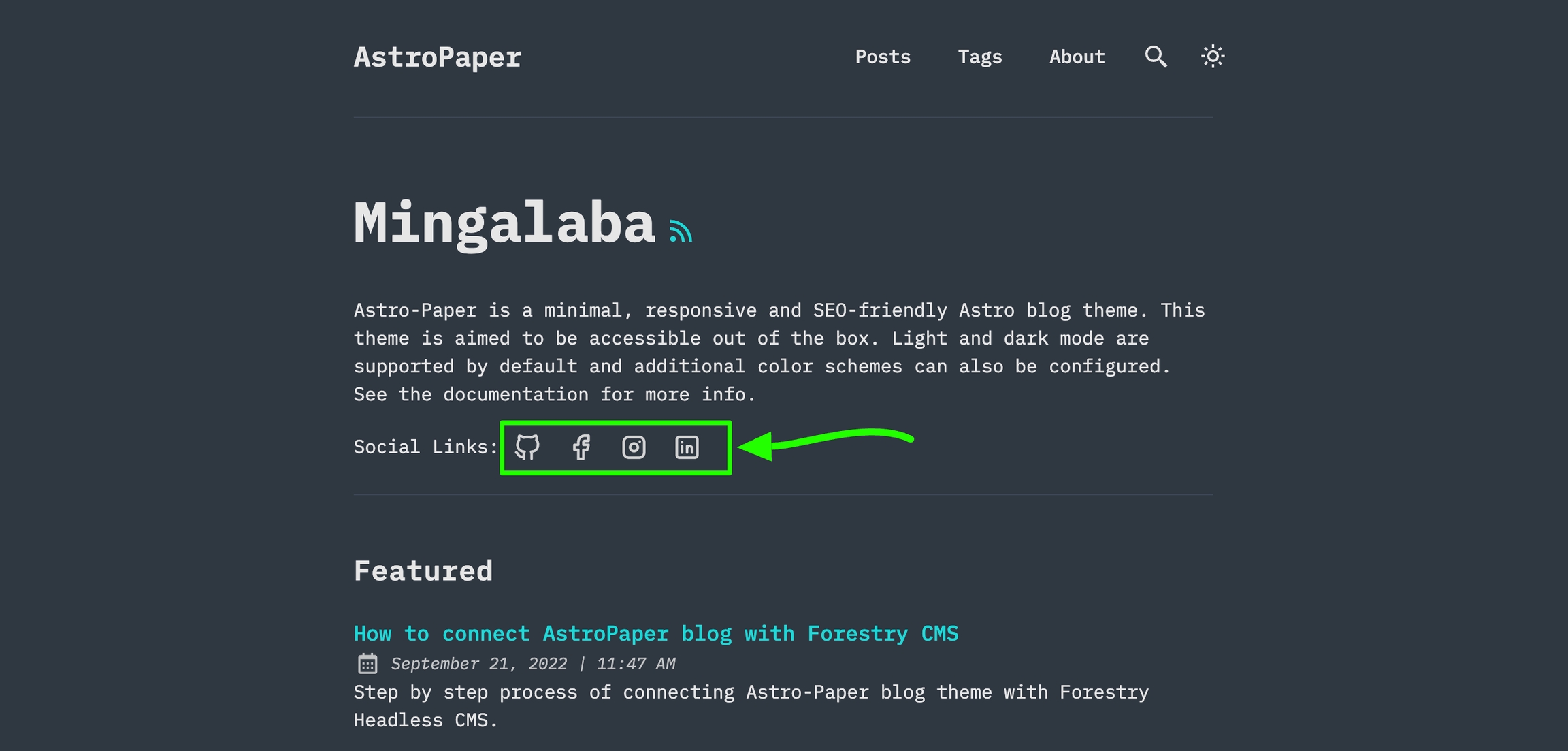Viewport: 1568px width, 751px height.
Task: Toggle light mode with the sun icon
Action: (1213, 57)
